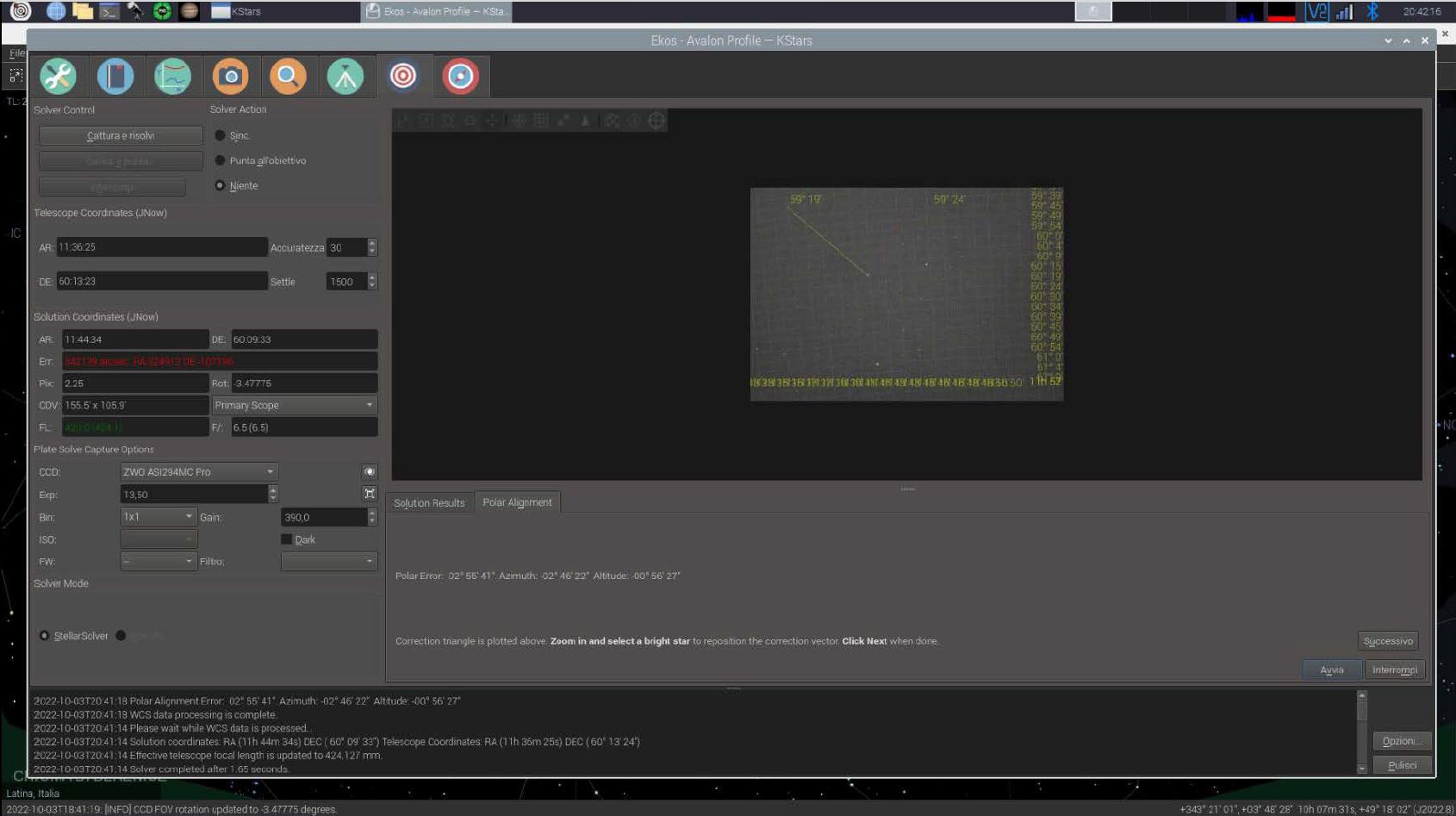Click the Solution AR field showing 11:44:34
This screenshot has width=1456, height=816.
pos(135,339)
